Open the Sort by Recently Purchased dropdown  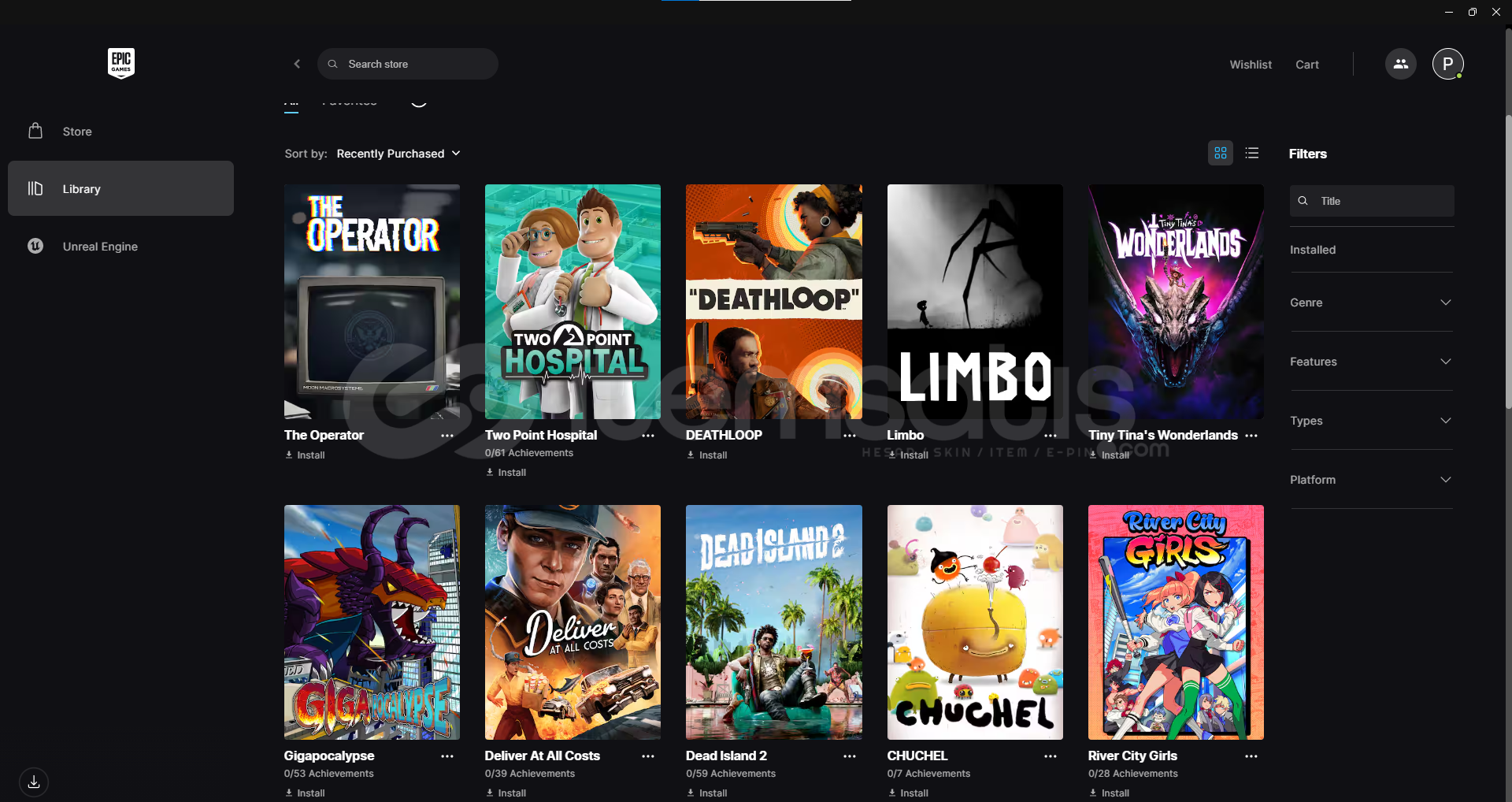(x=398, y=154)
